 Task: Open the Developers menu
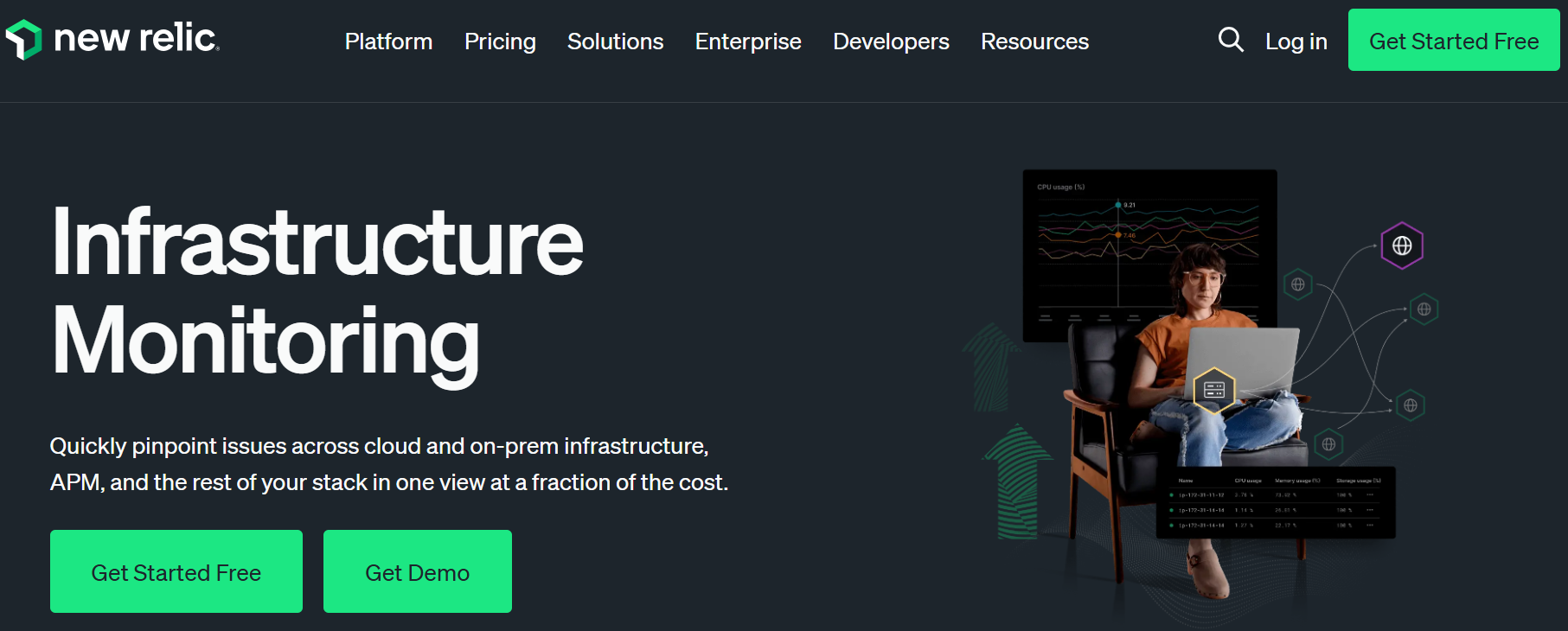click(890, 41)
